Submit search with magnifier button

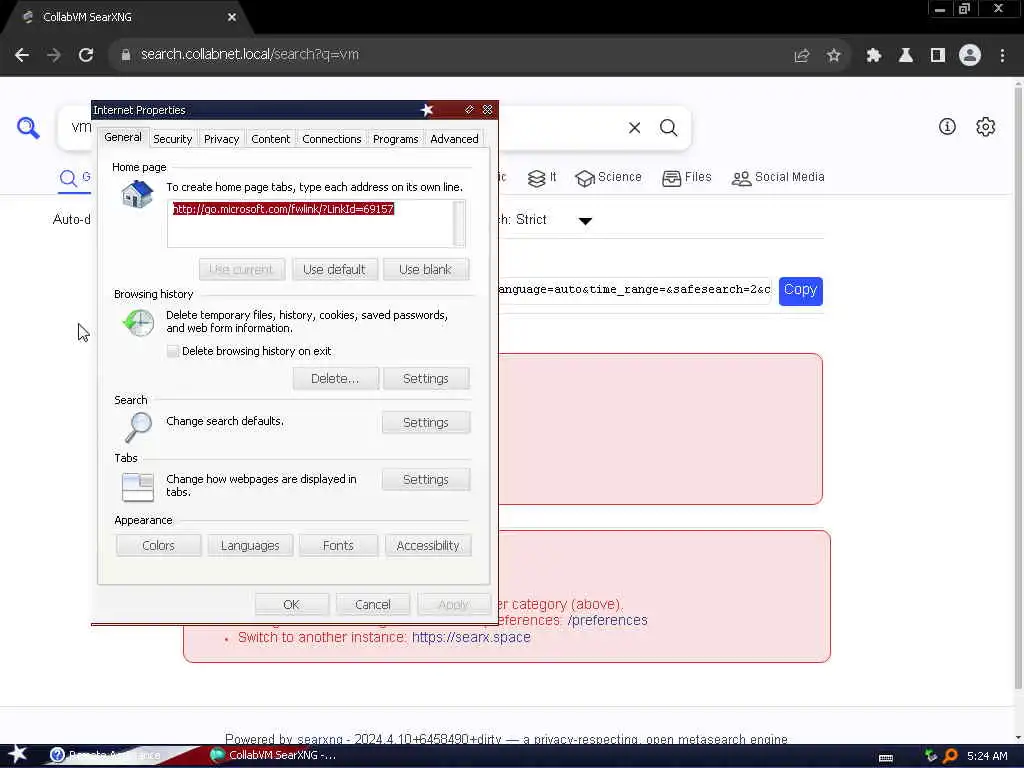[668, 128]
